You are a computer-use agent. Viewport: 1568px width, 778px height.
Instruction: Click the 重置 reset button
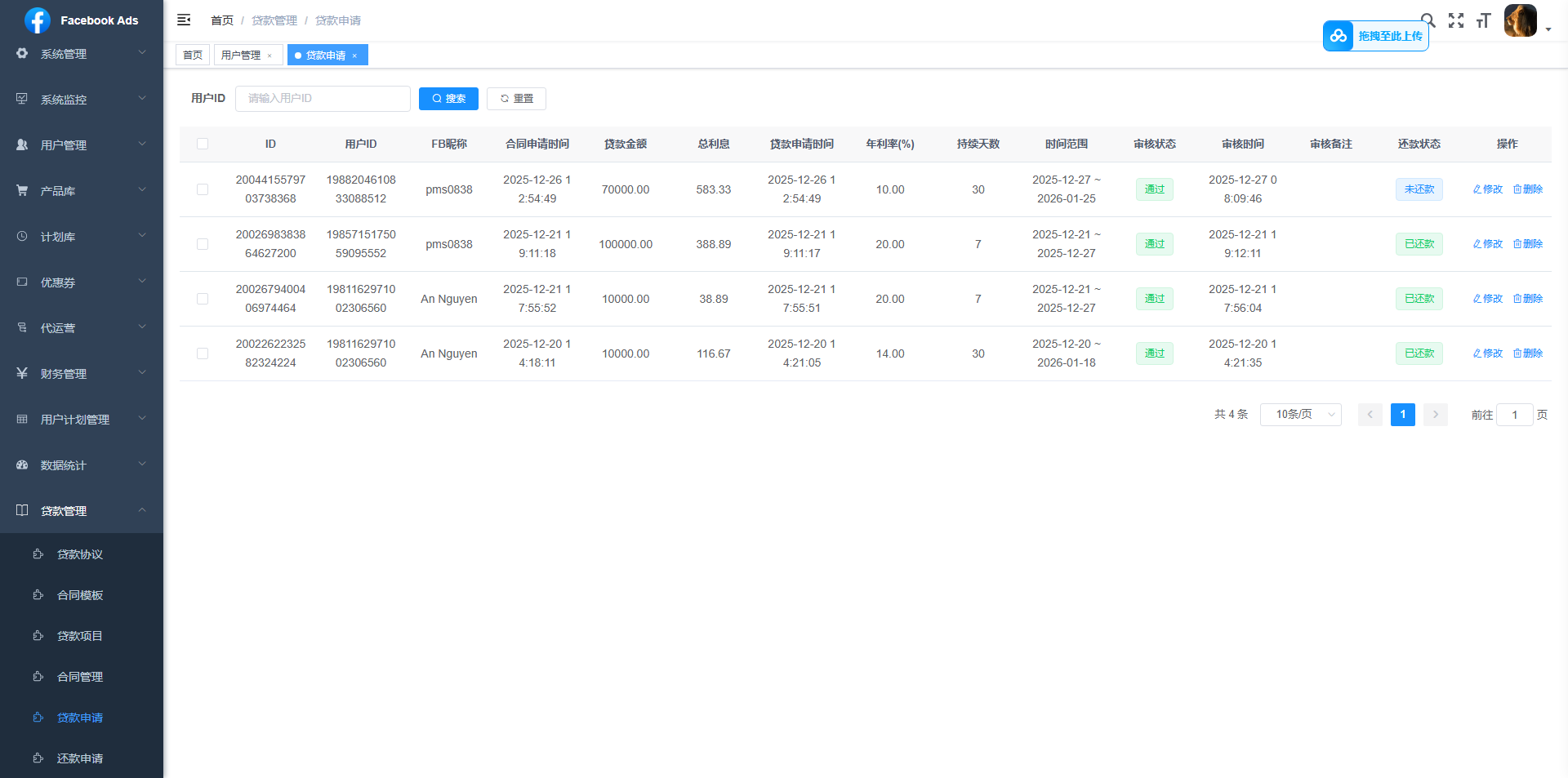coord(516,99)
